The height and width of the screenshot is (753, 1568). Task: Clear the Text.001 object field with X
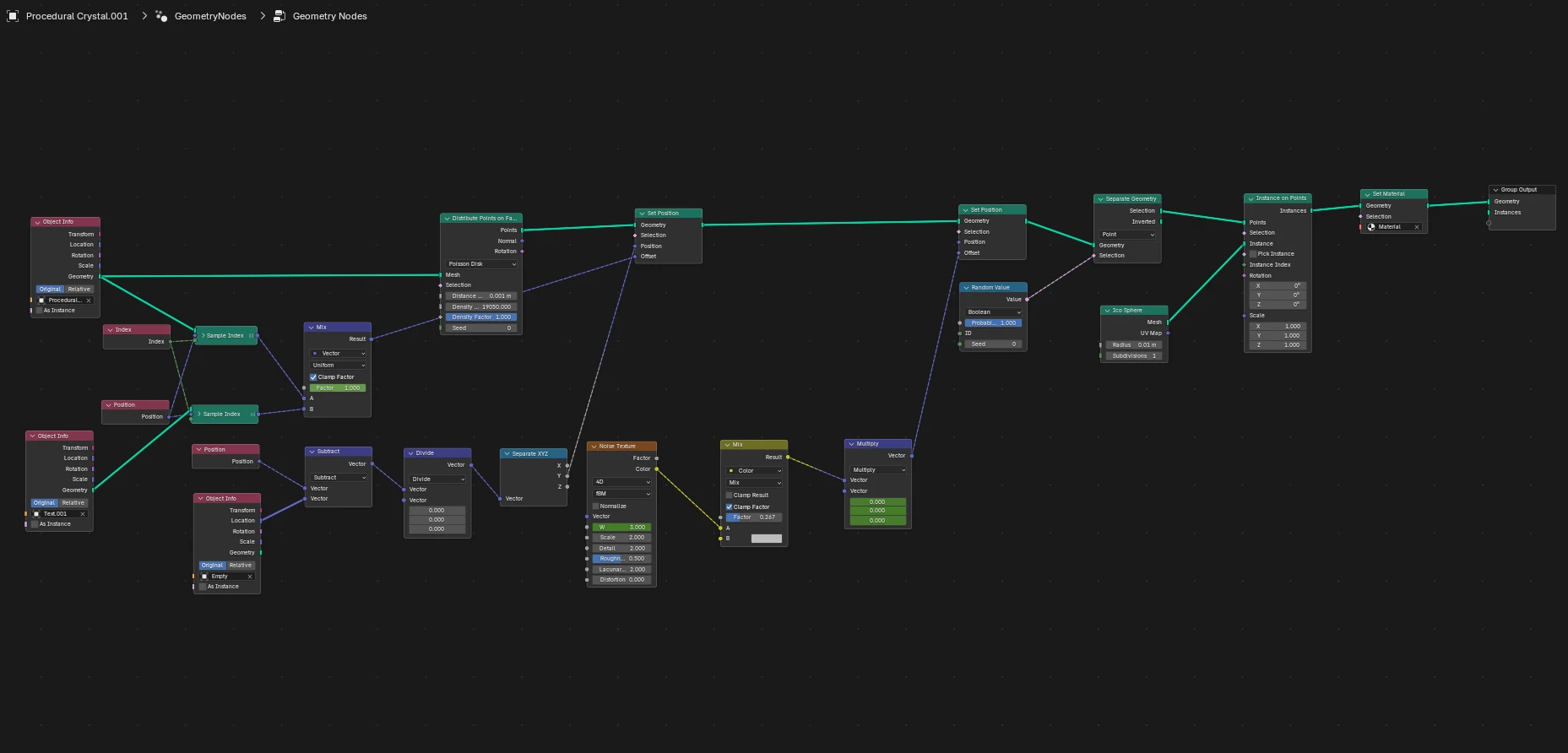pyautogui.click(x=83, y=514)
